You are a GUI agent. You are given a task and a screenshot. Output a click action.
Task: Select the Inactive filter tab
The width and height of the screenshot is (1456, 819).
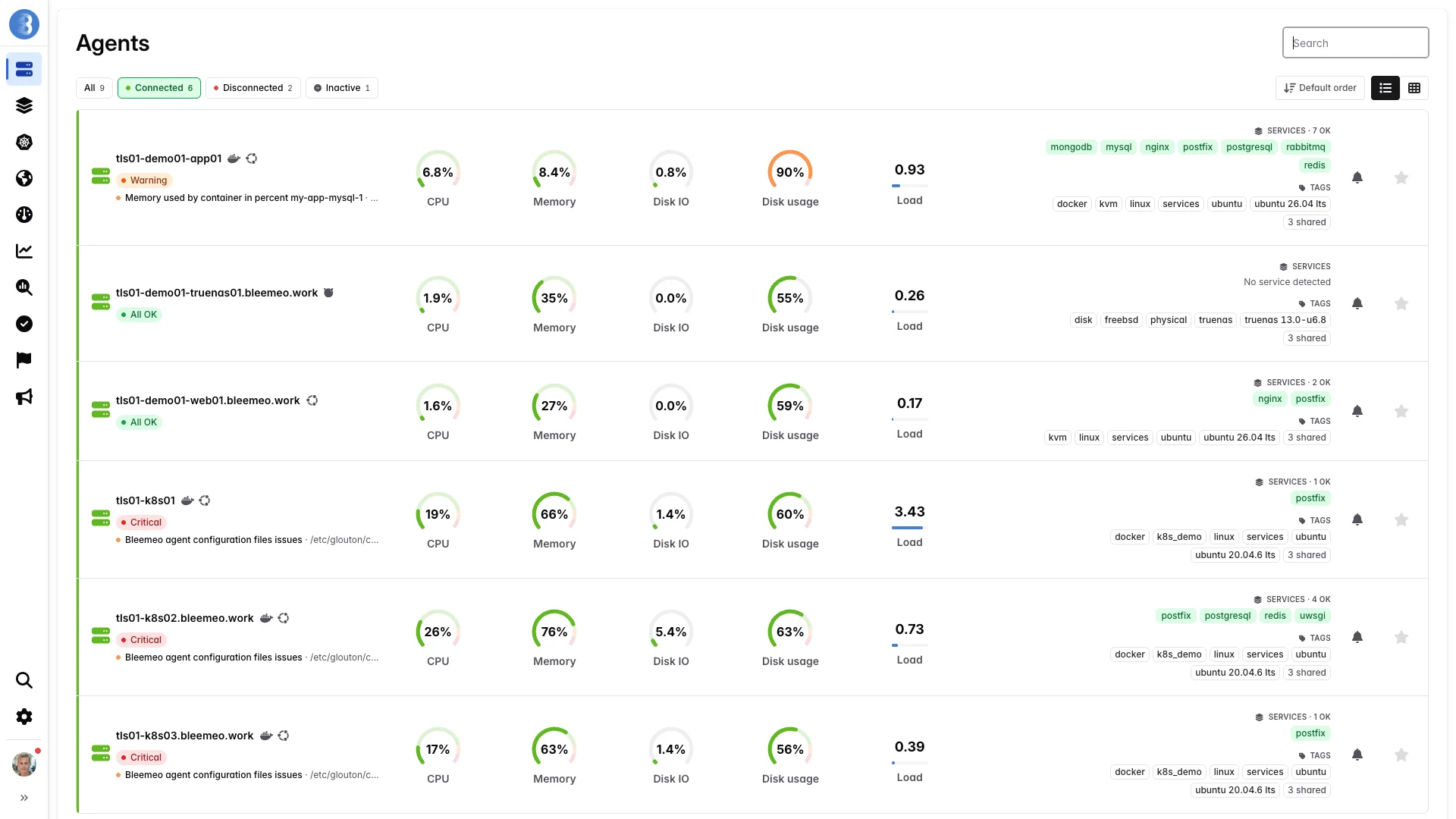(342, 88)
